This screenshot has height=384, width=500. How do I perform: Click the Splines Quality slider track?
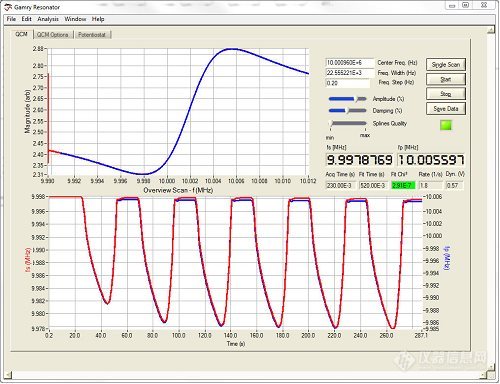348,123
